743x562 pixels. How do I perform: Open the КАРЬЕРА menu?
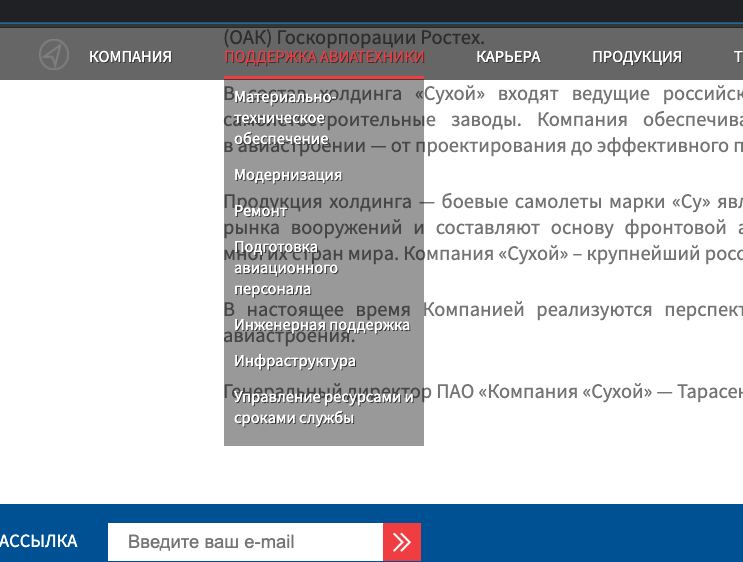coord(508,57)
